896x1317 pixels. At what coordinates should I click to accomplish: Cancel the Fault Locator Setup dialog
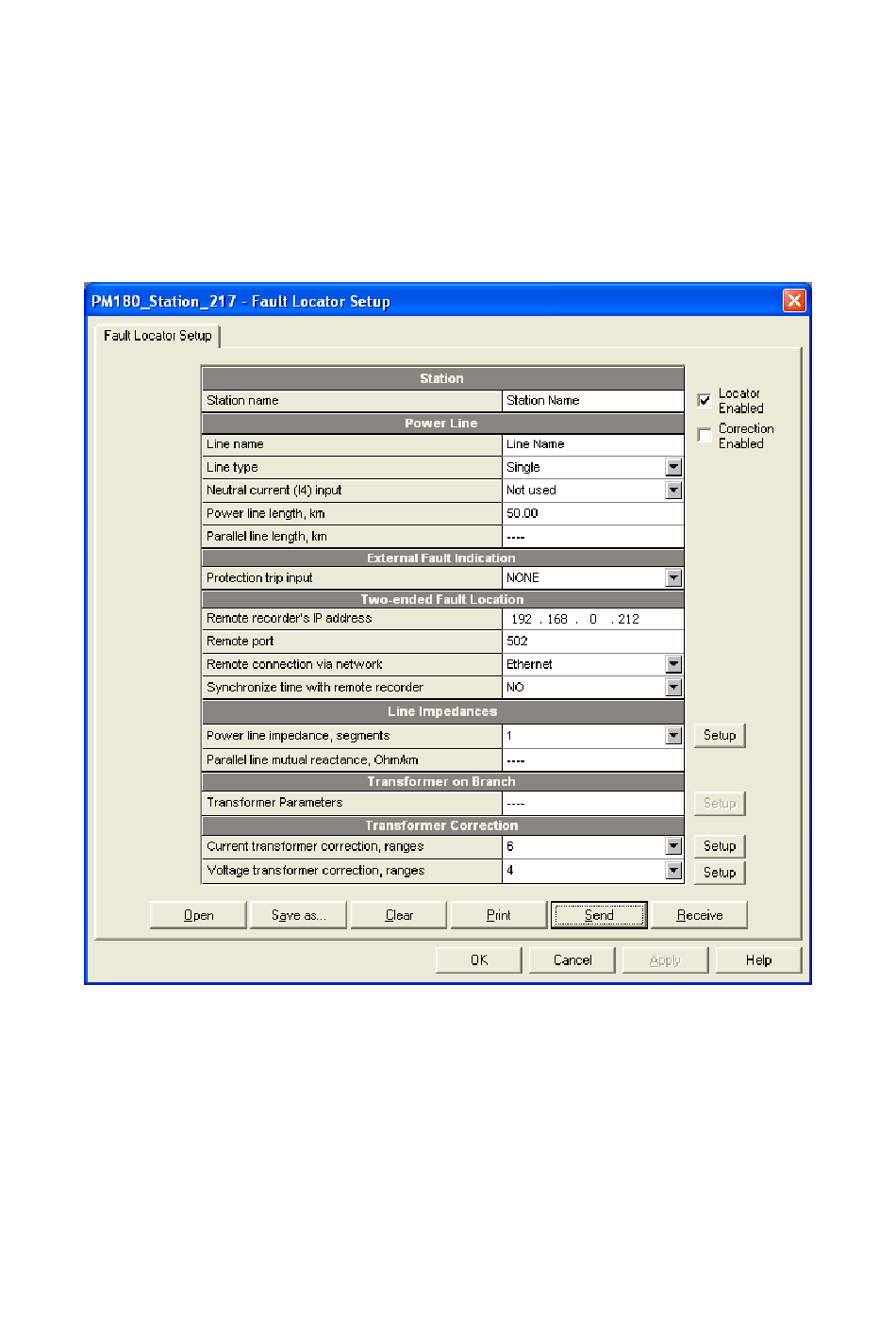tap(572, 960)
